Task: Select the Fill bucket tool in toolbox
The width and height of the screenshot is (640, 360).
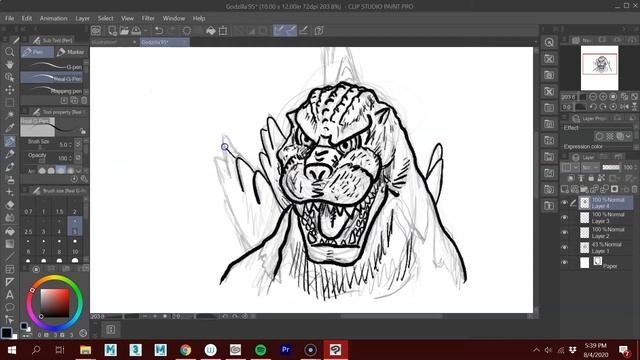Action: point(9,231)
